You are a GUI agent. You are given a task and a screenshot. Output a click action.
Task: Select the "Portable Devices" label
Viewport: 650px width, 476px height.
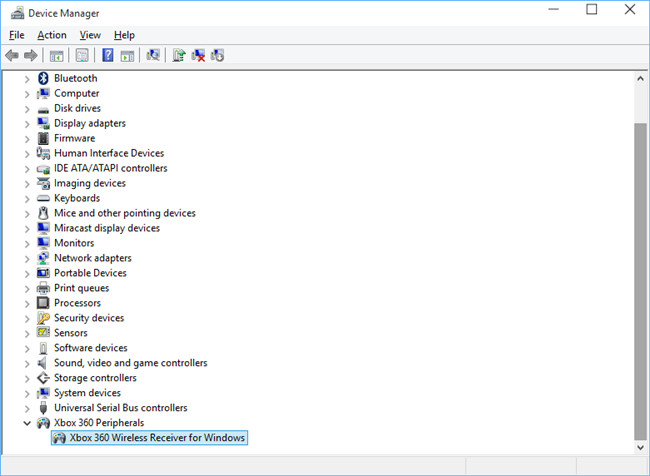coord(90,273)
